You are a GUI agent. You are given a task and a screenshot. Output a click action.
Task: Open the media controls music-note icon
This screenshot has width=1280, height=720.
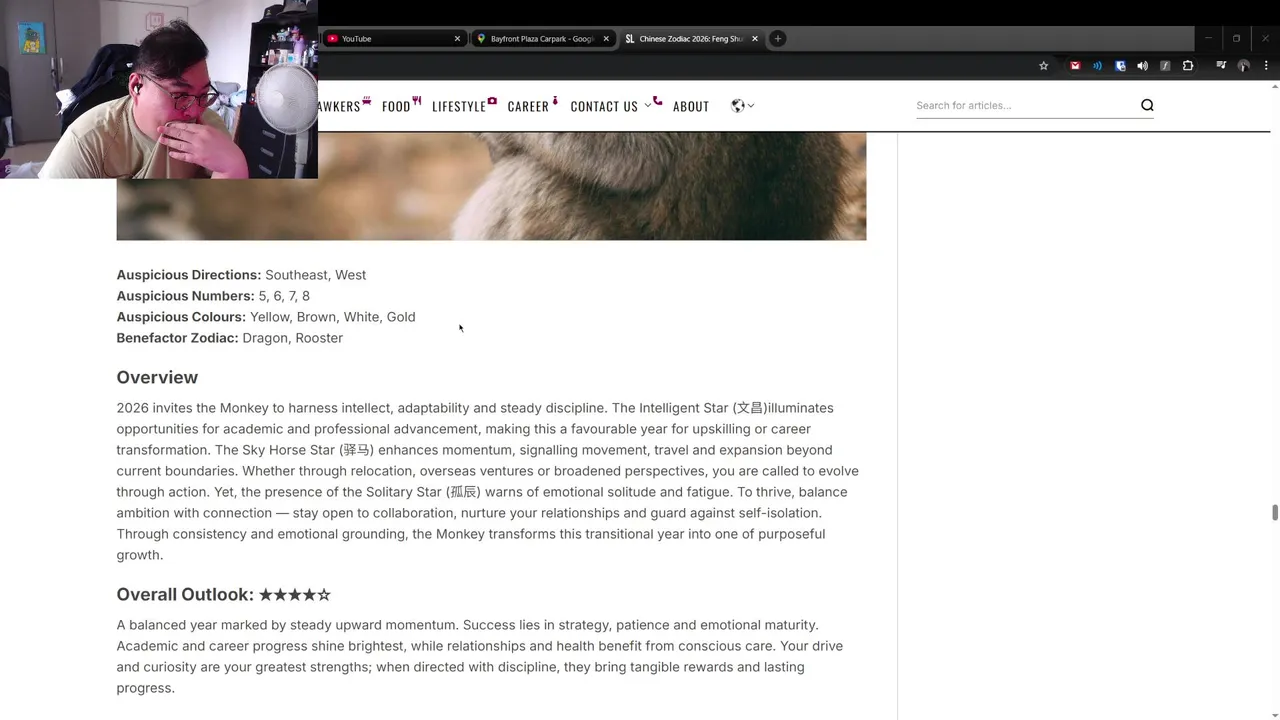[x=1221, y=66]
